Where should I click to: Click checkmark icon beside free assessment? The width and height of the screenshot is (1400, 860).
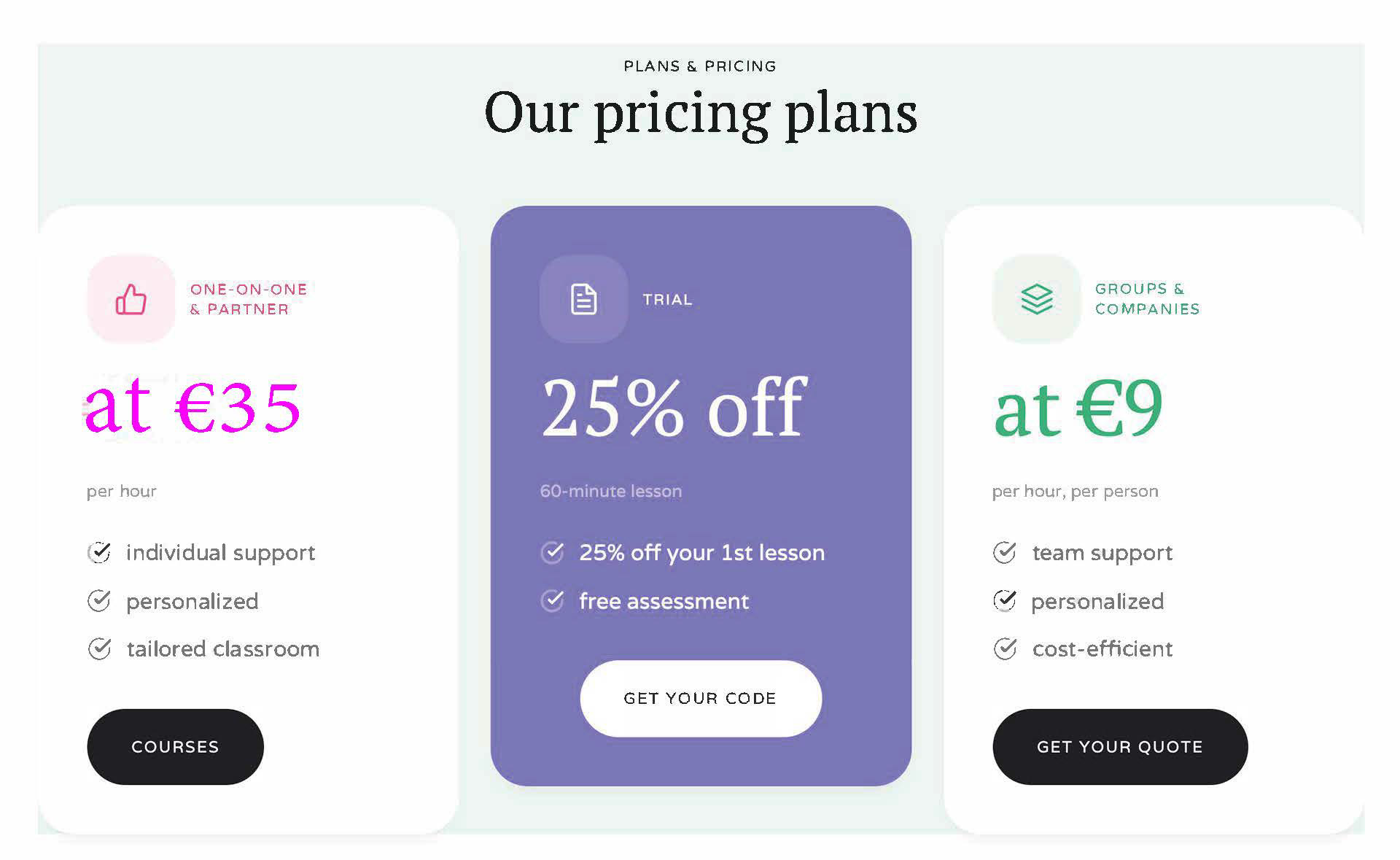pyautogui.click(x=552, y=601)
